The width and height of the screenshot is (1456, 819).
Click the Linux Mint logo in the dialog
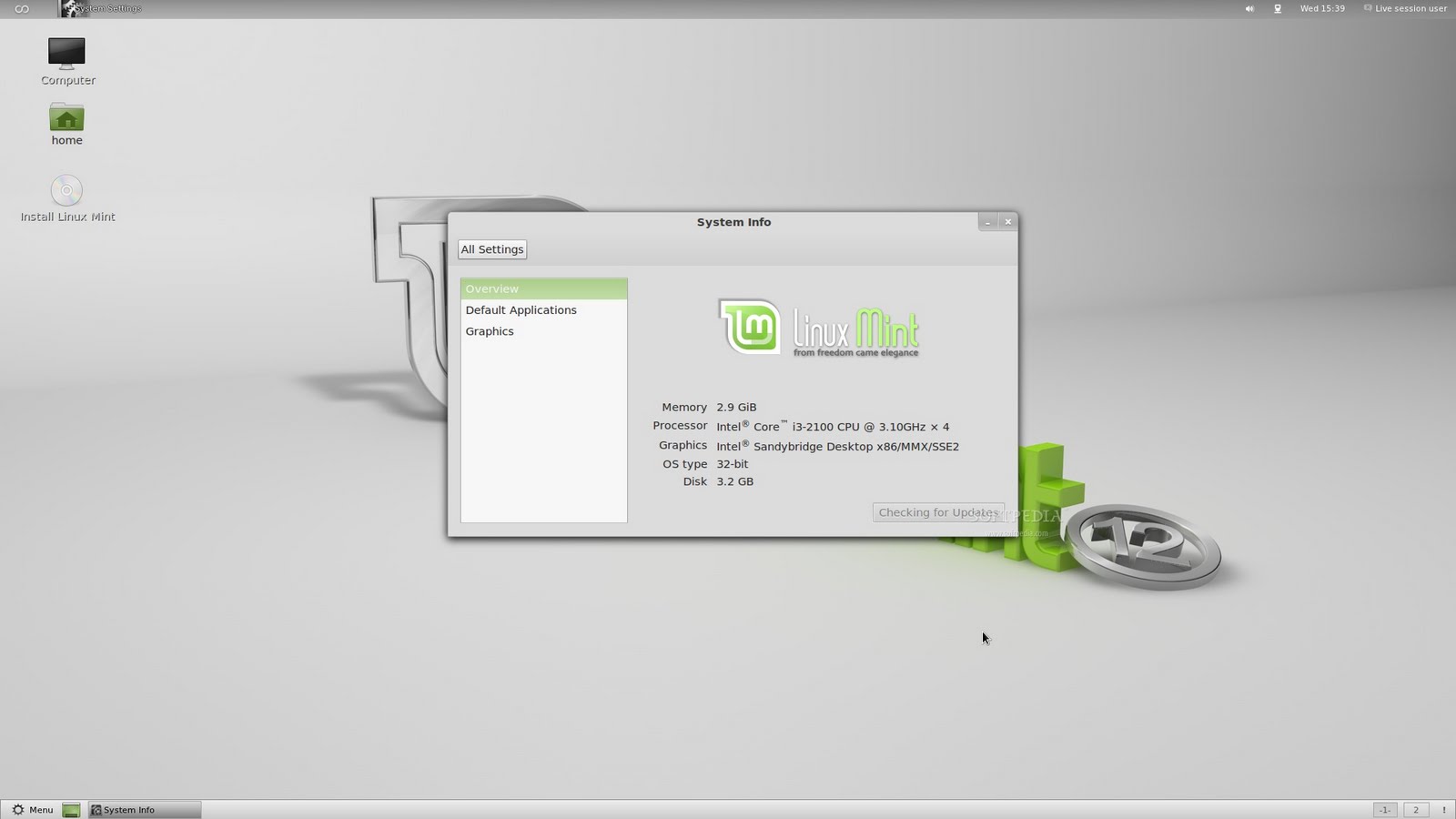click(817, 328)
